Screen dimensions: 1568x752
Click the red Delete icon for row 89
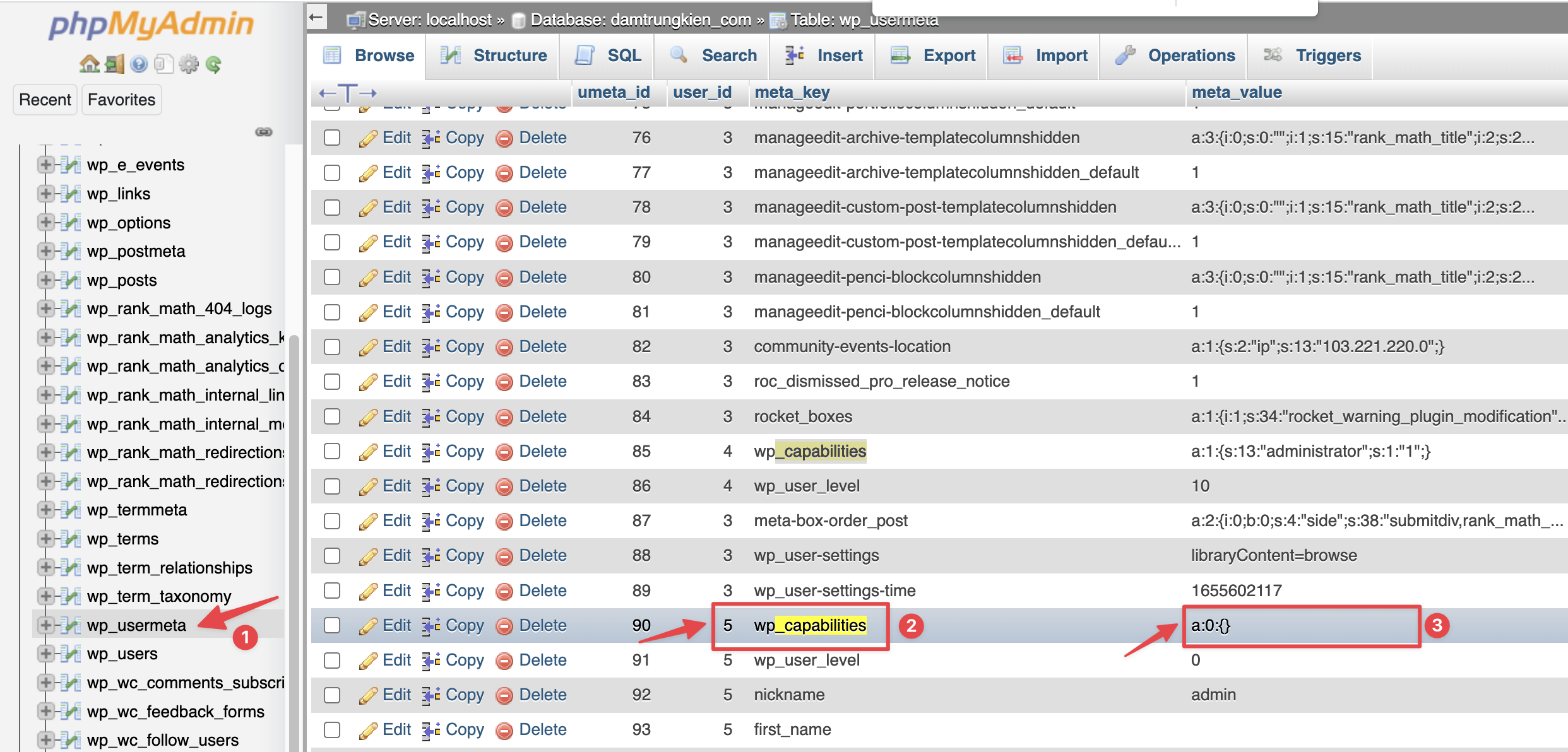tap(504, 591)
